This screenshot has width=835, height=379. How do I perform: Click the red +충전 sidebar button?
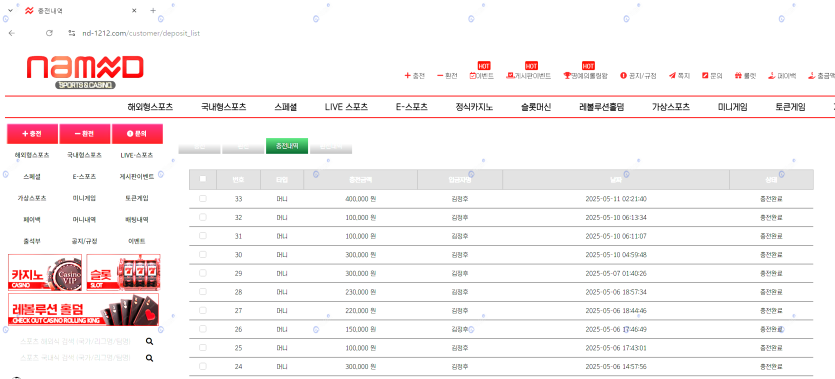click(x=32, y=134)
